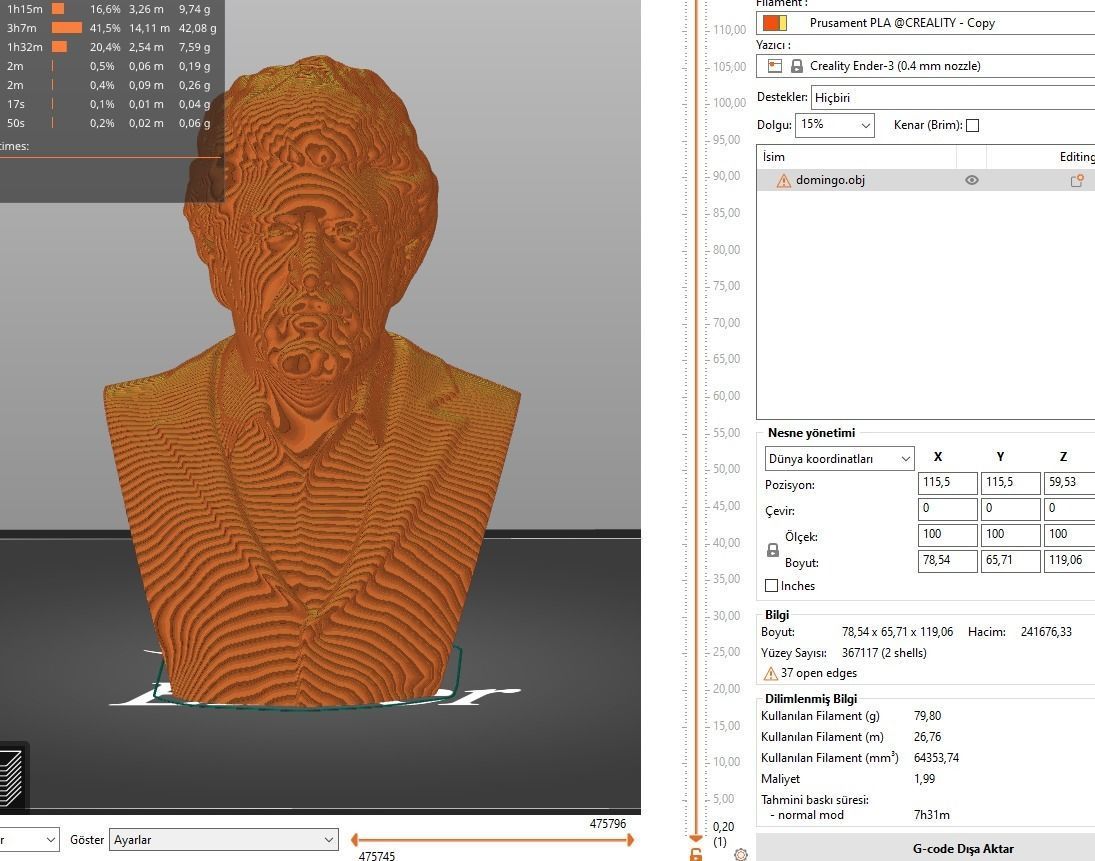Click the 0,20 layer height label
Viewport: 1095px width, 861px height.
723,827
